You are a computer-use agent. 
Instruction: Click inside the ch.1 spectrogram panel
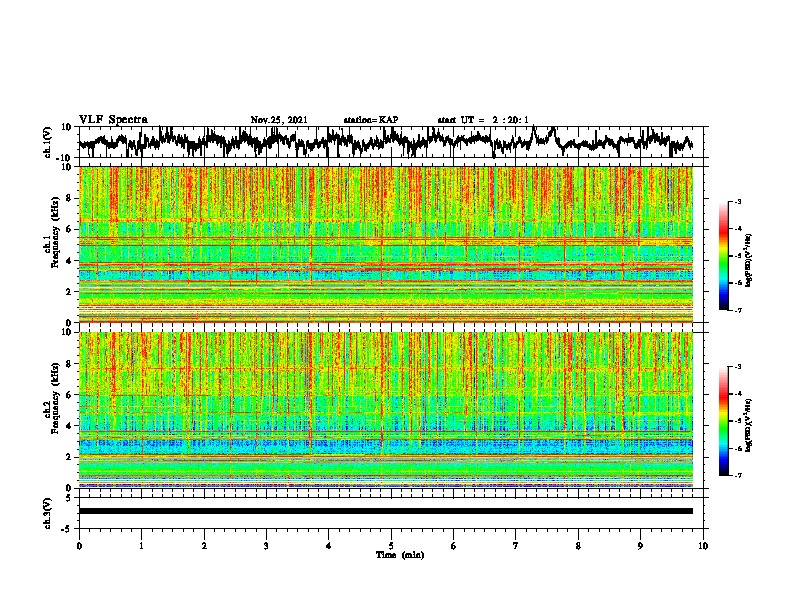tap(386, 244)
